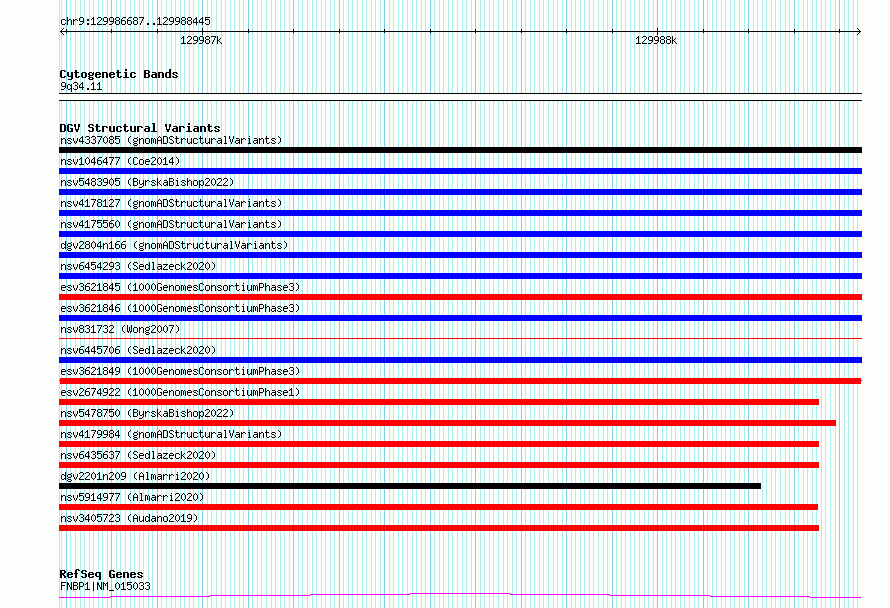Open nsv6454293 (Sedlazeck2020) label
The image size is (890, 608).
pos(138,266)
